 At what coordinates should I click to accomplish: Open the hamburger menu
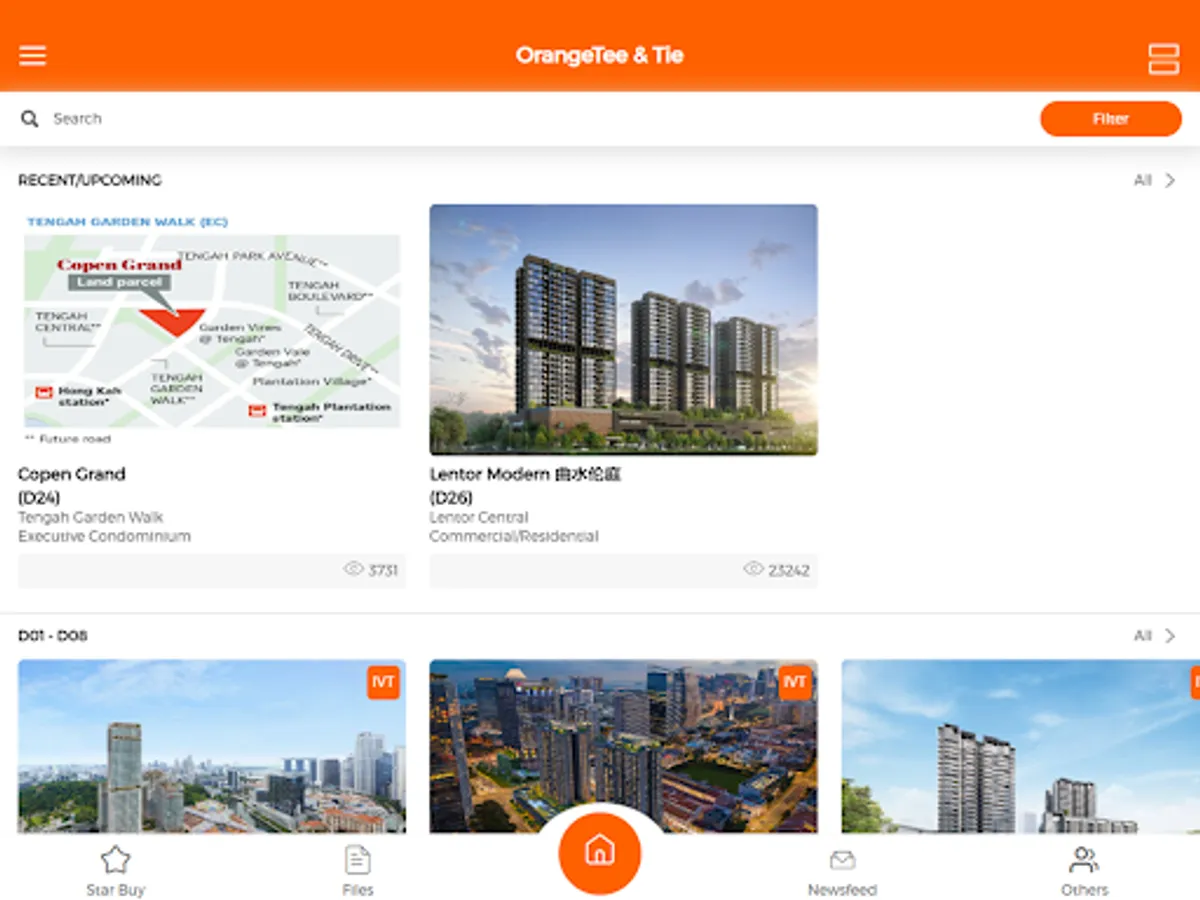(33, 55)
